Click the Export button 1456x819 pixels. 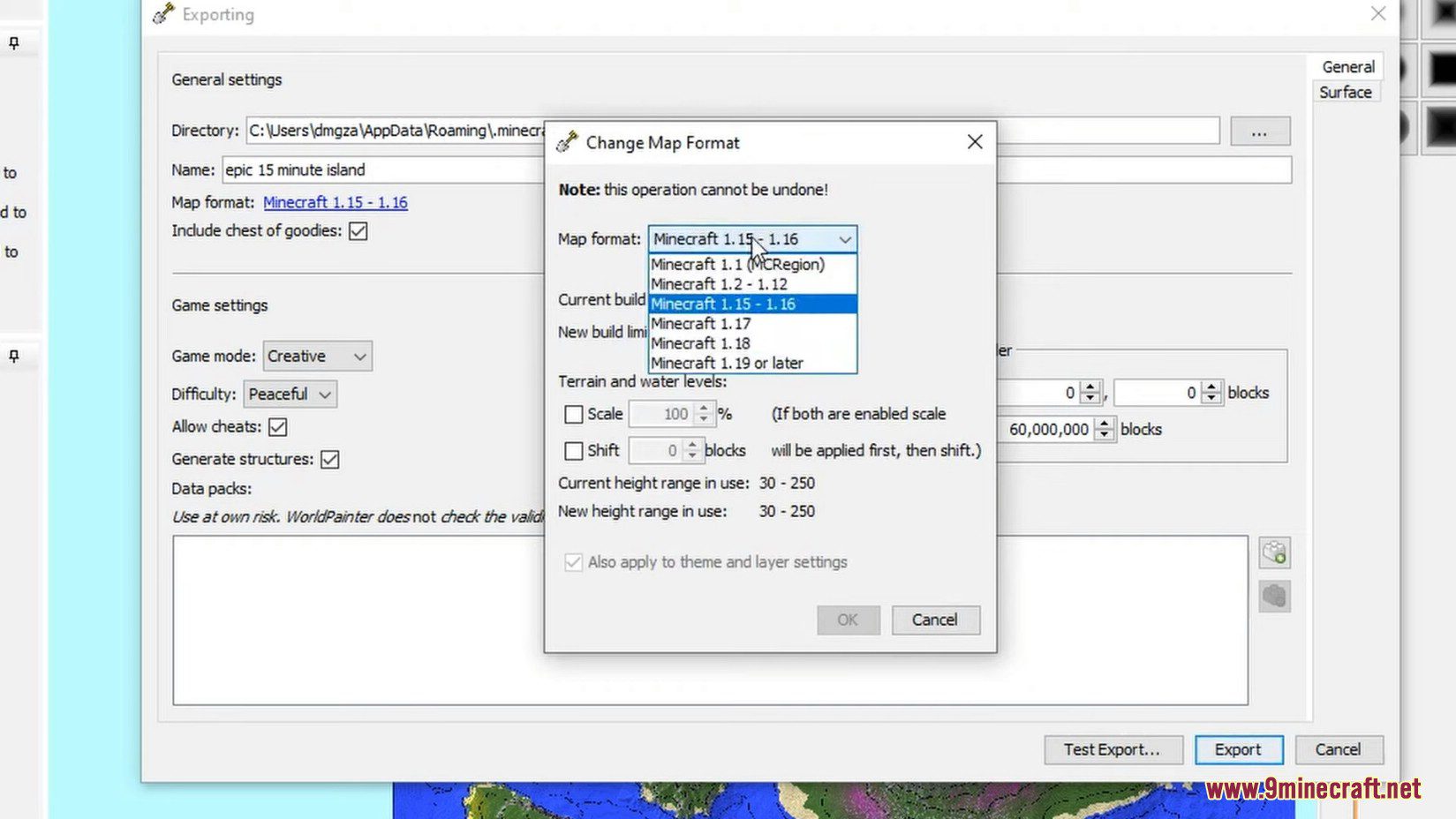tap(1238, 749)
